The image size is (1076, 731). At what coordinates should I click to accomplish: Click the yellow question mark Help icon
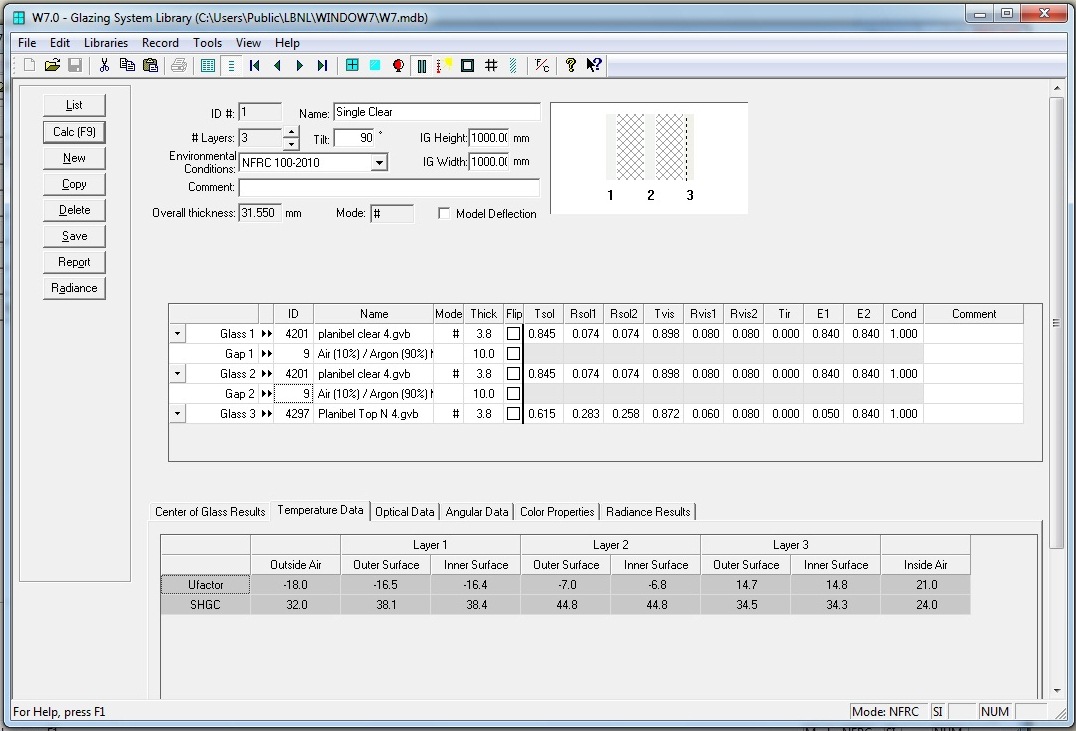pos(570,65)
